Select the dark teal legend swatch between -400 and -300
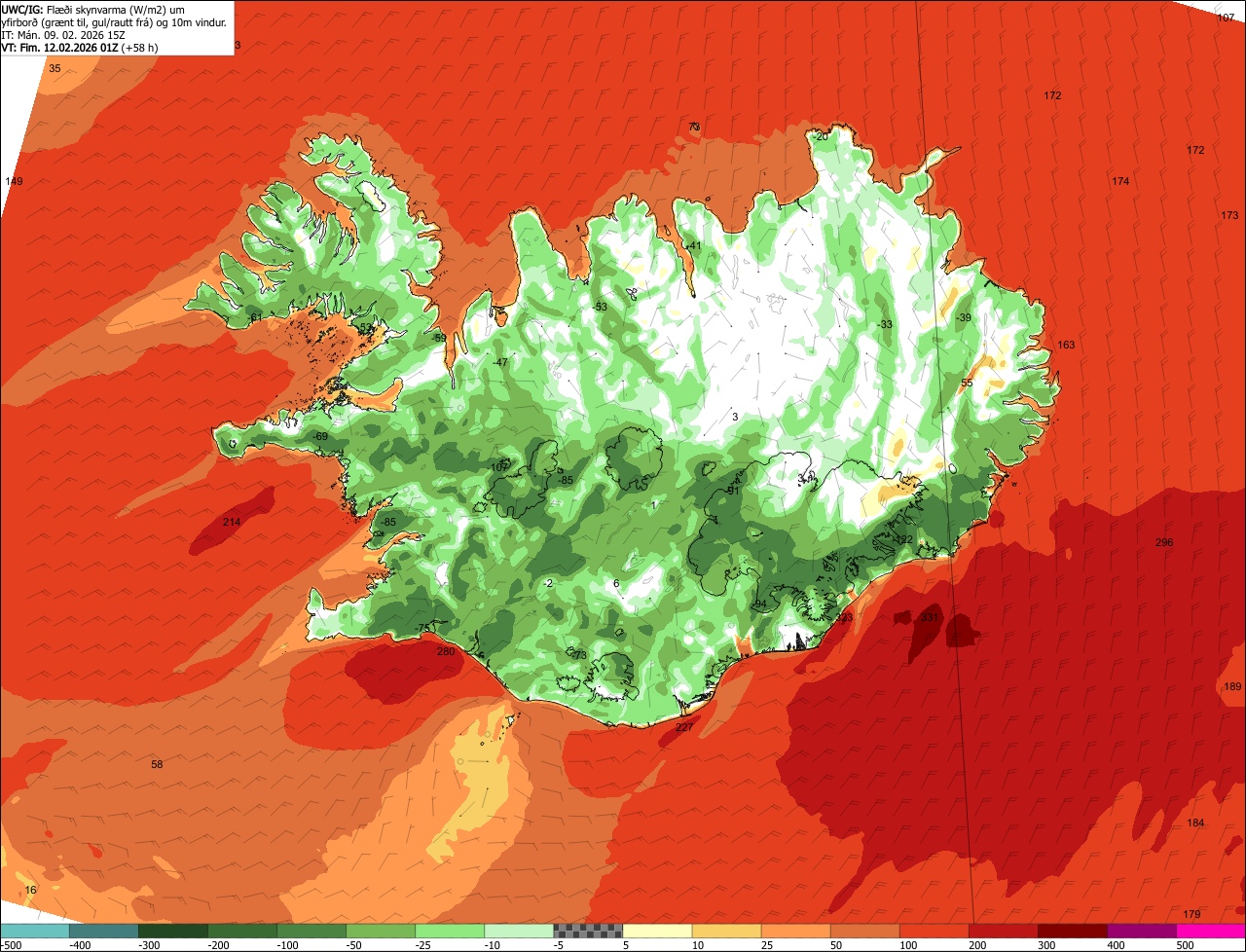The image size is (1246, 952). [104, 931]
